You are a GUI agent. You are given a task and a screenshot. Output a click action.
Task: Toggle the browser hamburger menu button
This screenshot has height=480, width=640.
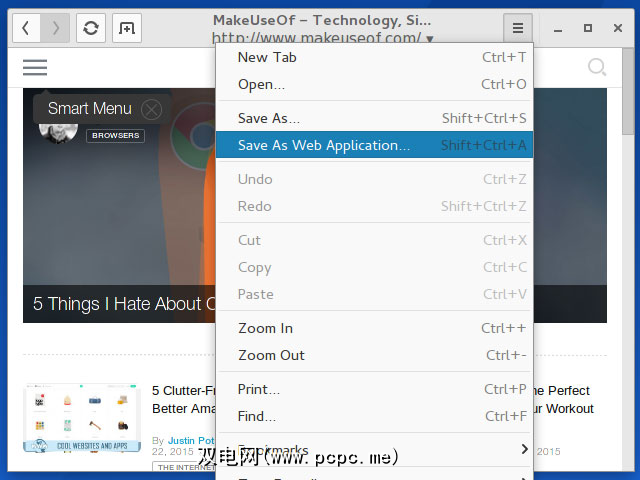tap(518, 28)
